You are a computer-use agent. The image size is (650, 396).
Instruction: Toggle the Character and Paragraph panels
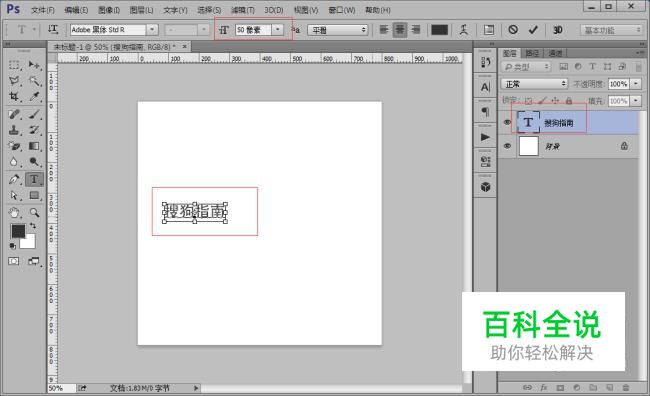(489, 30)
